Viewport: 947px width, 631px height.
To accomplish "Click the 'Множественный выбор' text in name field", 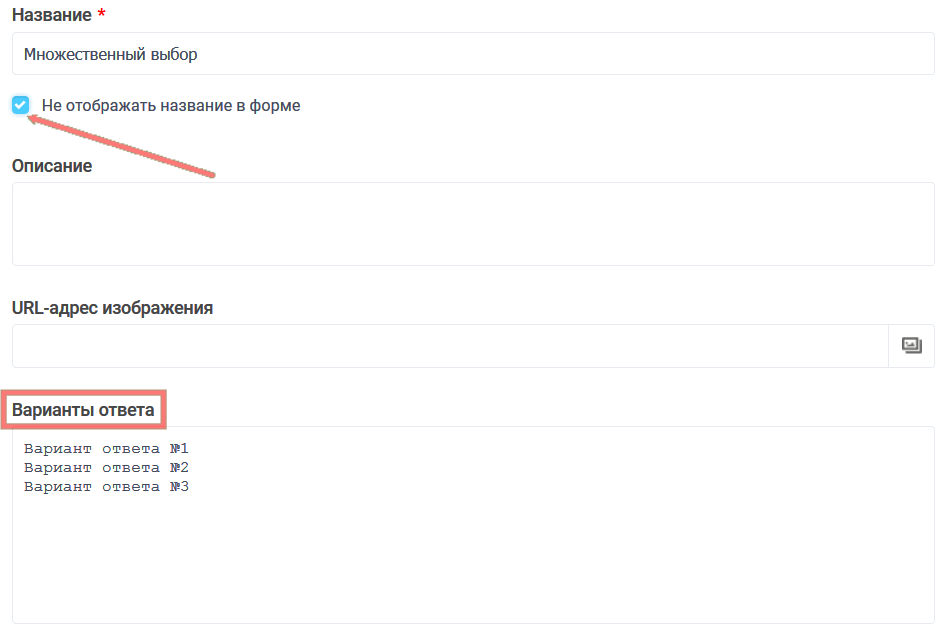I will 110,54.
